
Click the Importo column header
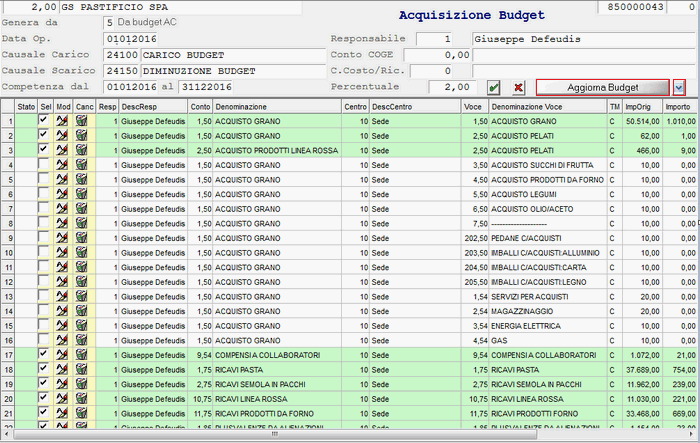[681, 107]
